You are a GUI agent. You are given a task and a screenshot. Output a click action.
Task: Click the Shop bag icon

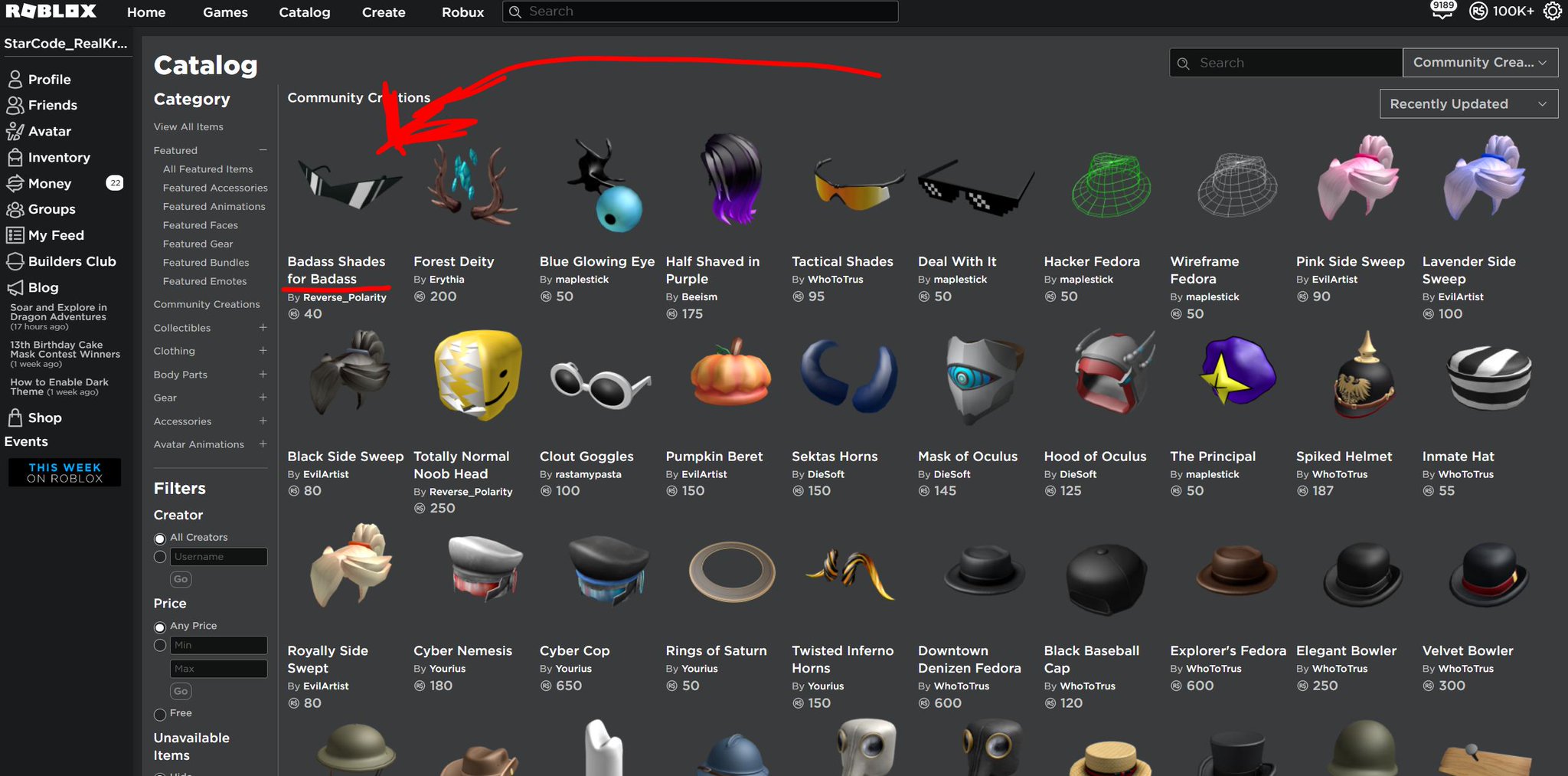click(15, 417)
